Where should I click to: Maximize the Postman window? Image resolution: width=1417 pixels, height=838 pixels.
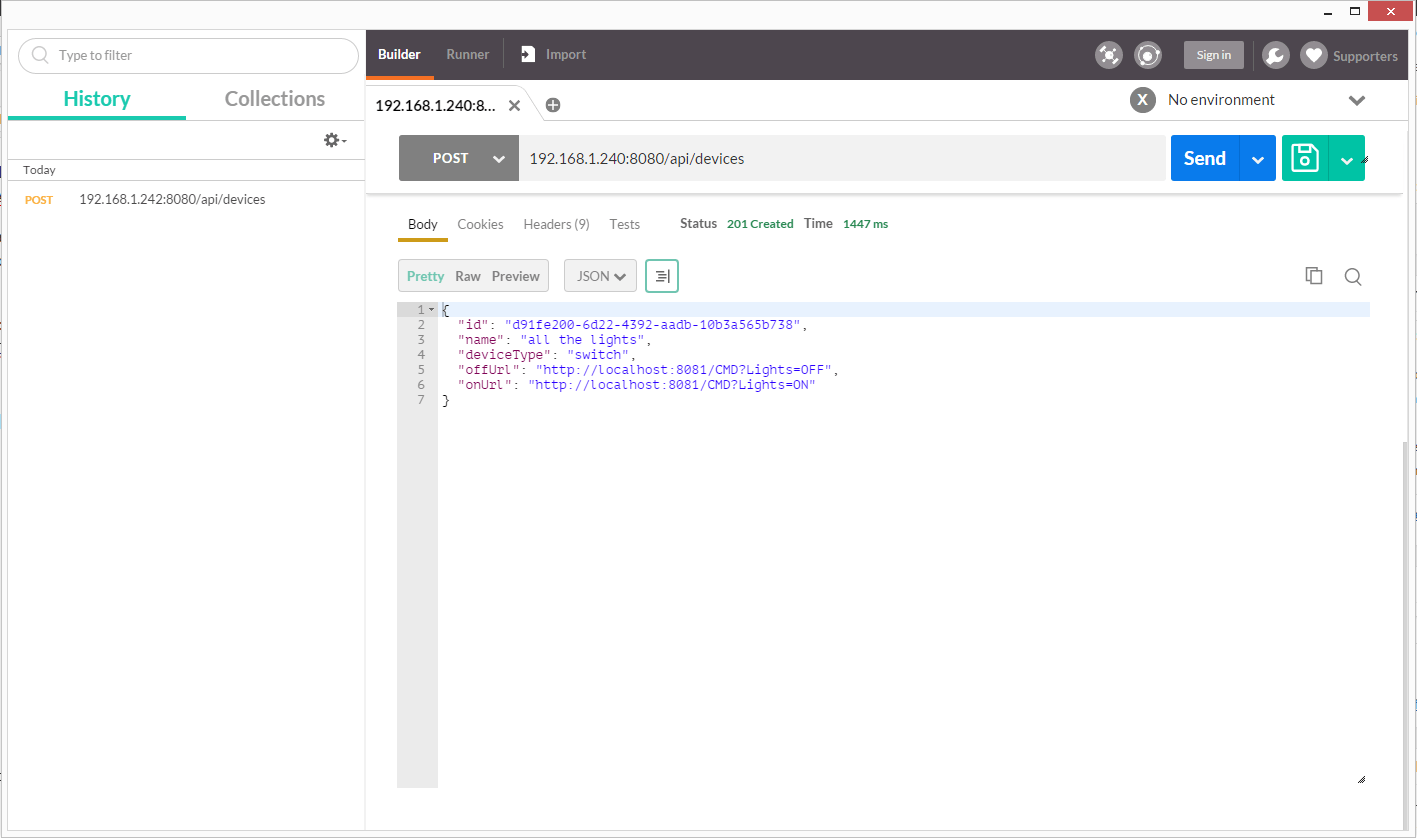click(x=1355, y=11)
